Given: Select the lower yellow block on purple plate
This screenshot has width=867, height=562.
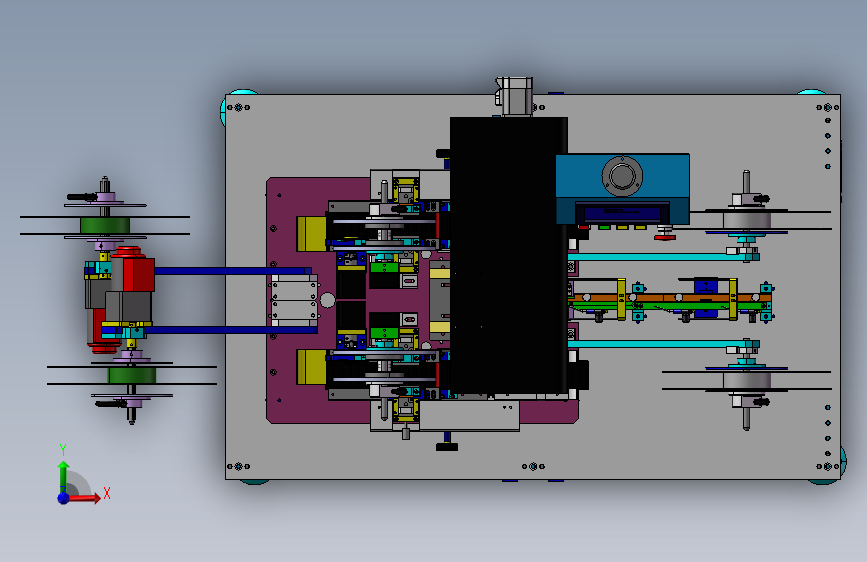Looking at the screenshot, I should click(x=311, y=367).
